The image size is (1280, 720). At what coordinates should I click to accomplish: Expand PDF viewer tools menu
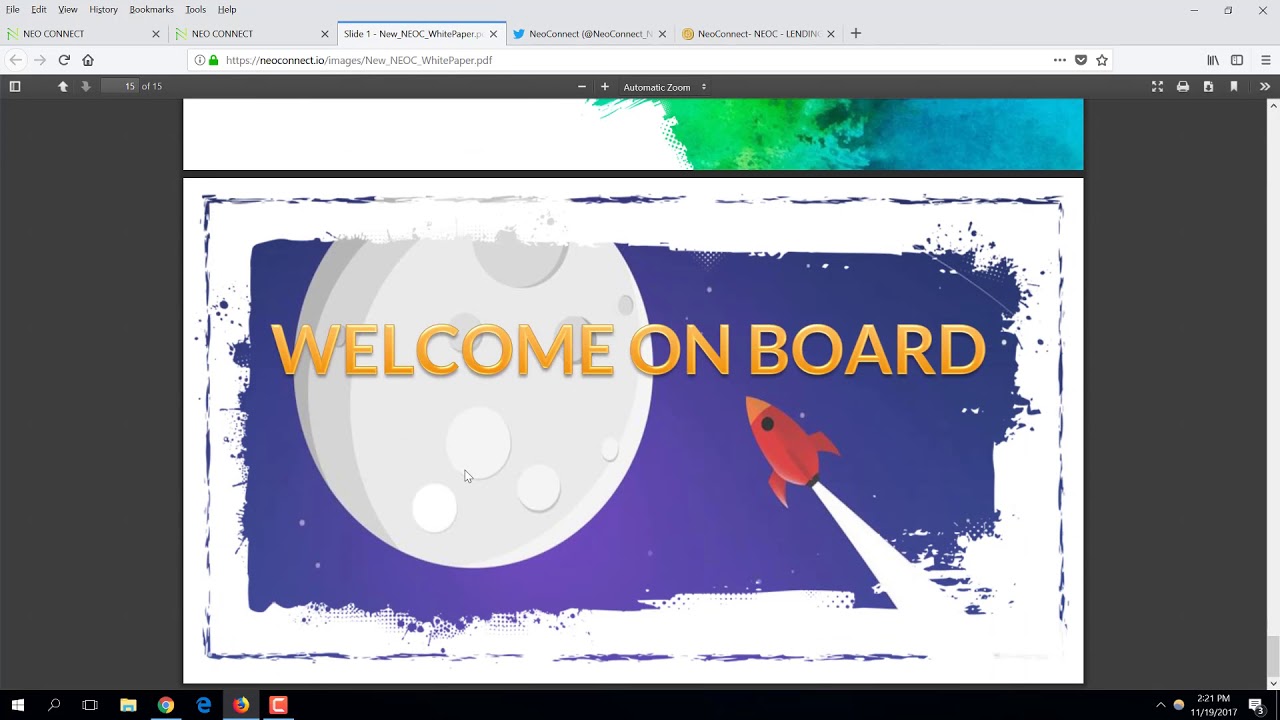pyautogui.click(x=1265, y=87)
